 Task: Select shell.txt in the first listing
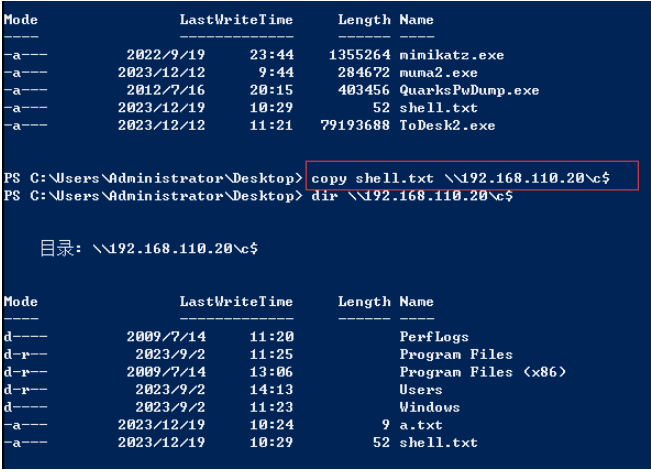tap(438, 108)
